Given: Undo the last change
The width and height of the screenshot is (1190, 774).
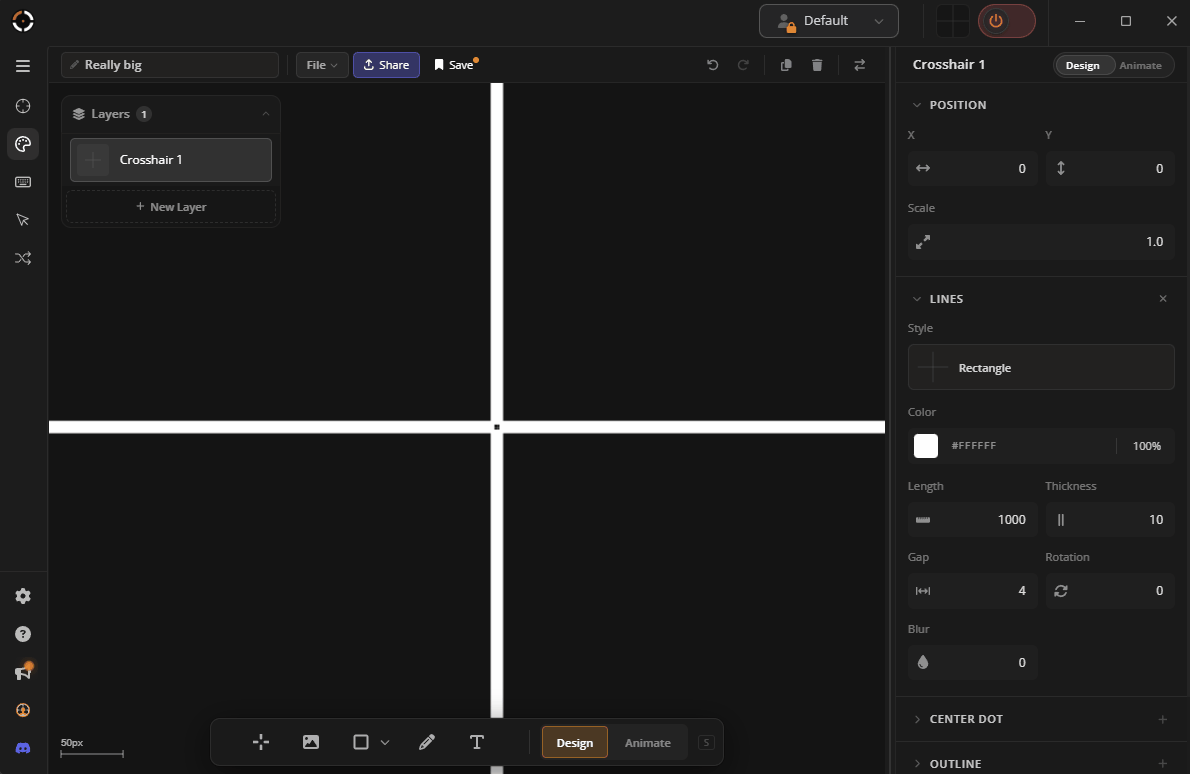Looking at the screenshot, I should click(712, 65).
